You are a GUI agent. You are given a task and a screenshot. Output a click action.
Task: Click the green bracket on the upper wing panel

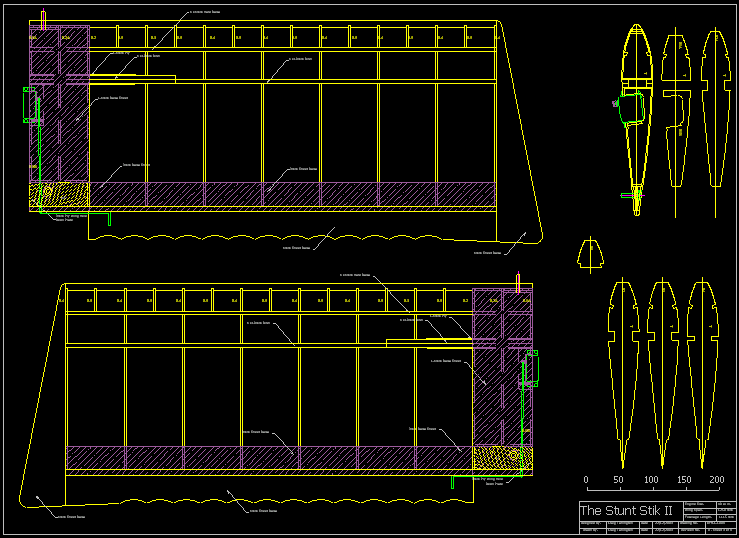tap(29, 105)
